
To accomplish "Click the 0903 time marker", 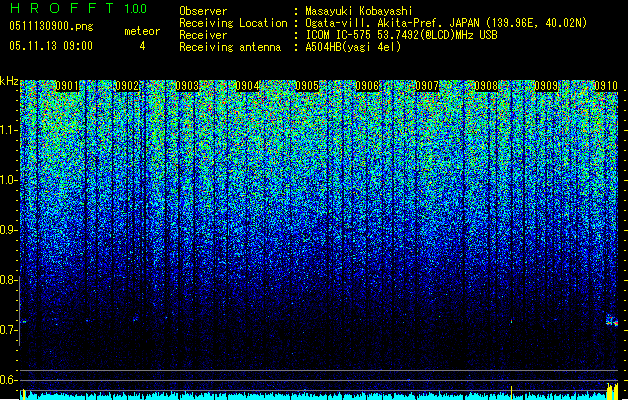I will tap(187, 86).
